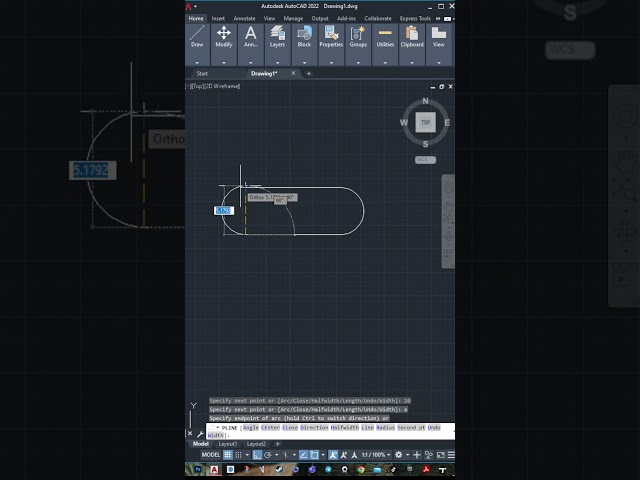Expand the Clipboard panel dropdown
640x480 pixels.
[x=412, y=63]
